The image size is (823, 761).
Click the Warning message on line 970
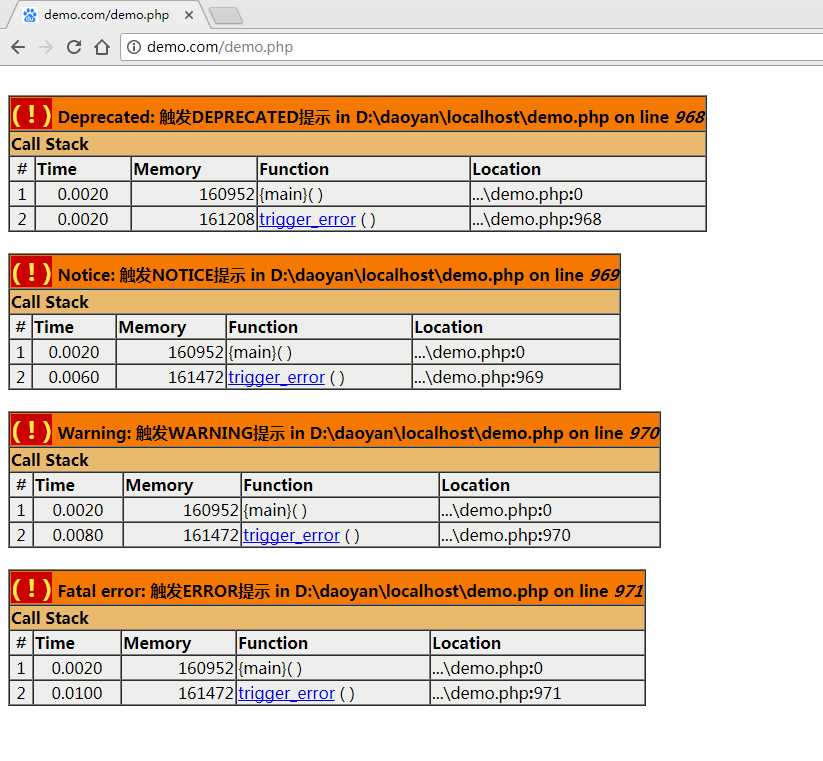point(358,432)
